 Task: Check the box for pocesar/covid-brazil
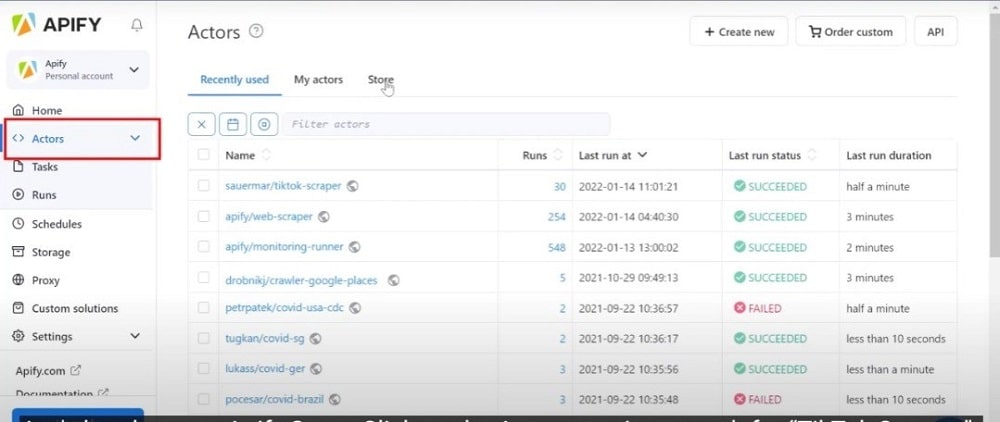[x=203, y=400]
